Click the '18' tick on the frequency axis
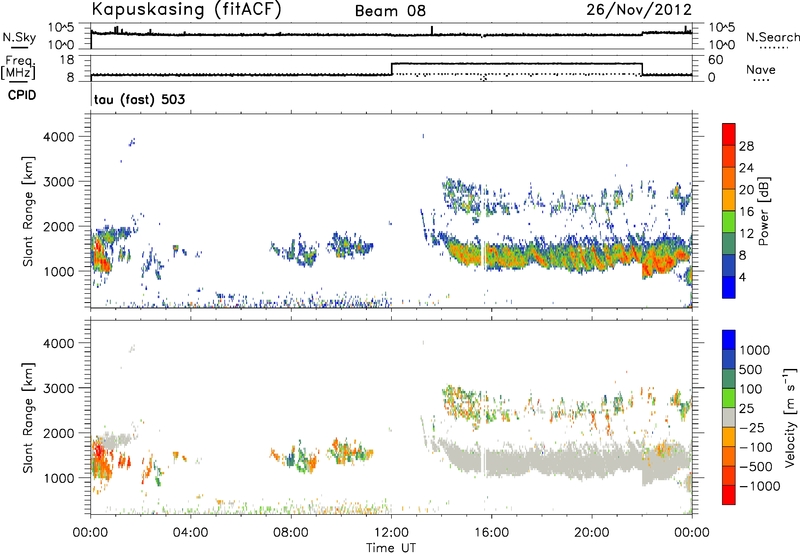The height and width of the screenshot is (554, 800). (67, 60)
